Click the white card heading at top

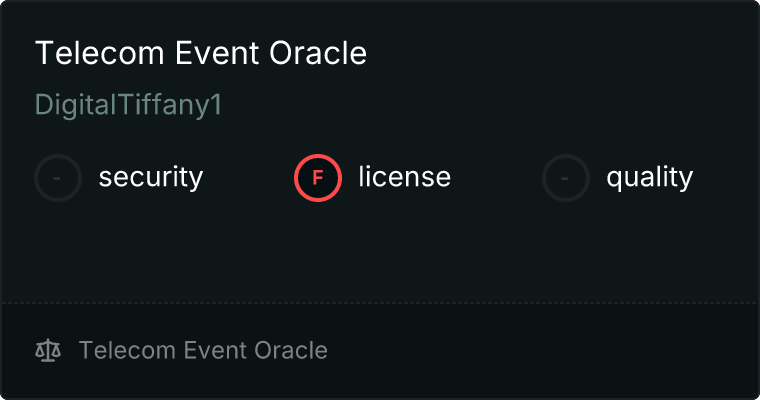[201, 54]
